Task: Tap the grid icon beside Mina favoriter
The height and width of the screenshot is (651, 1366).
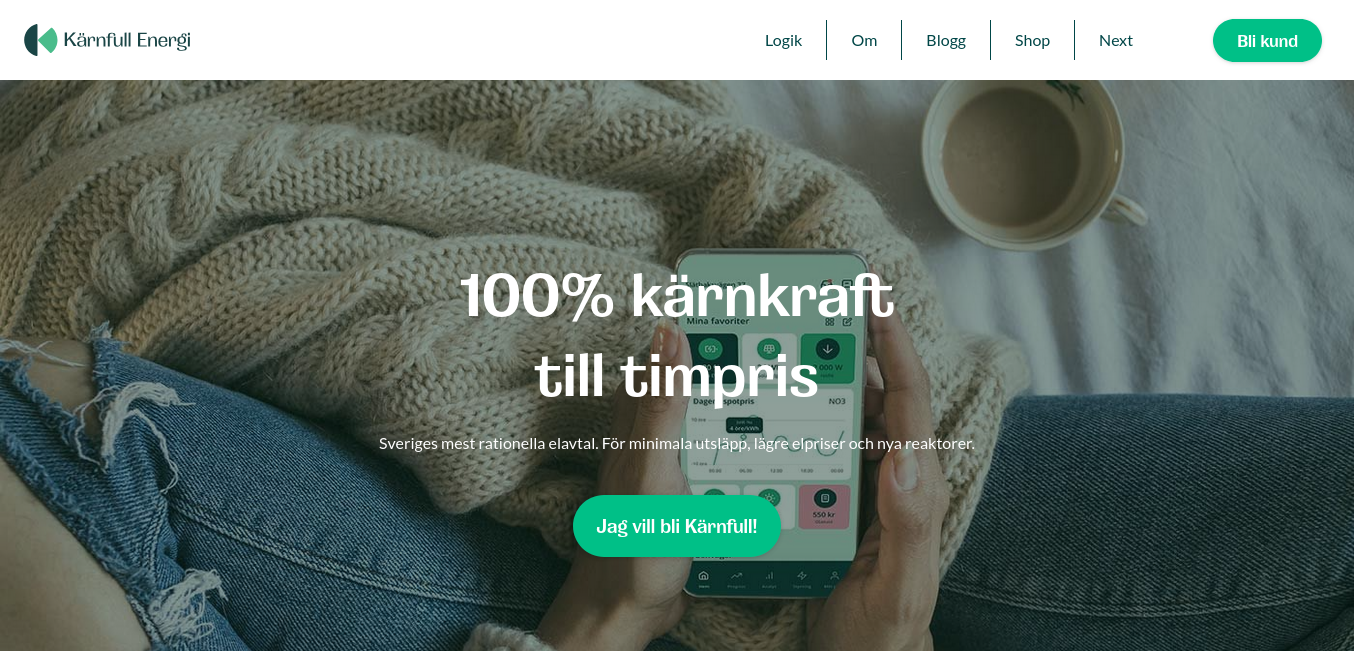Action: [x=829, y=322]
